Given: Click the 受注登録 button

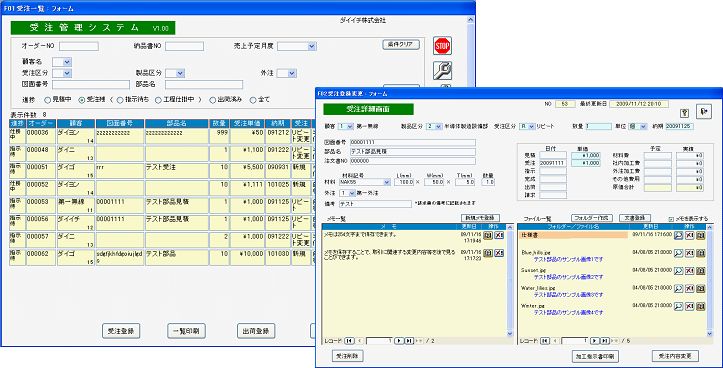Looking at the screenshot, I should click(121, 331).
